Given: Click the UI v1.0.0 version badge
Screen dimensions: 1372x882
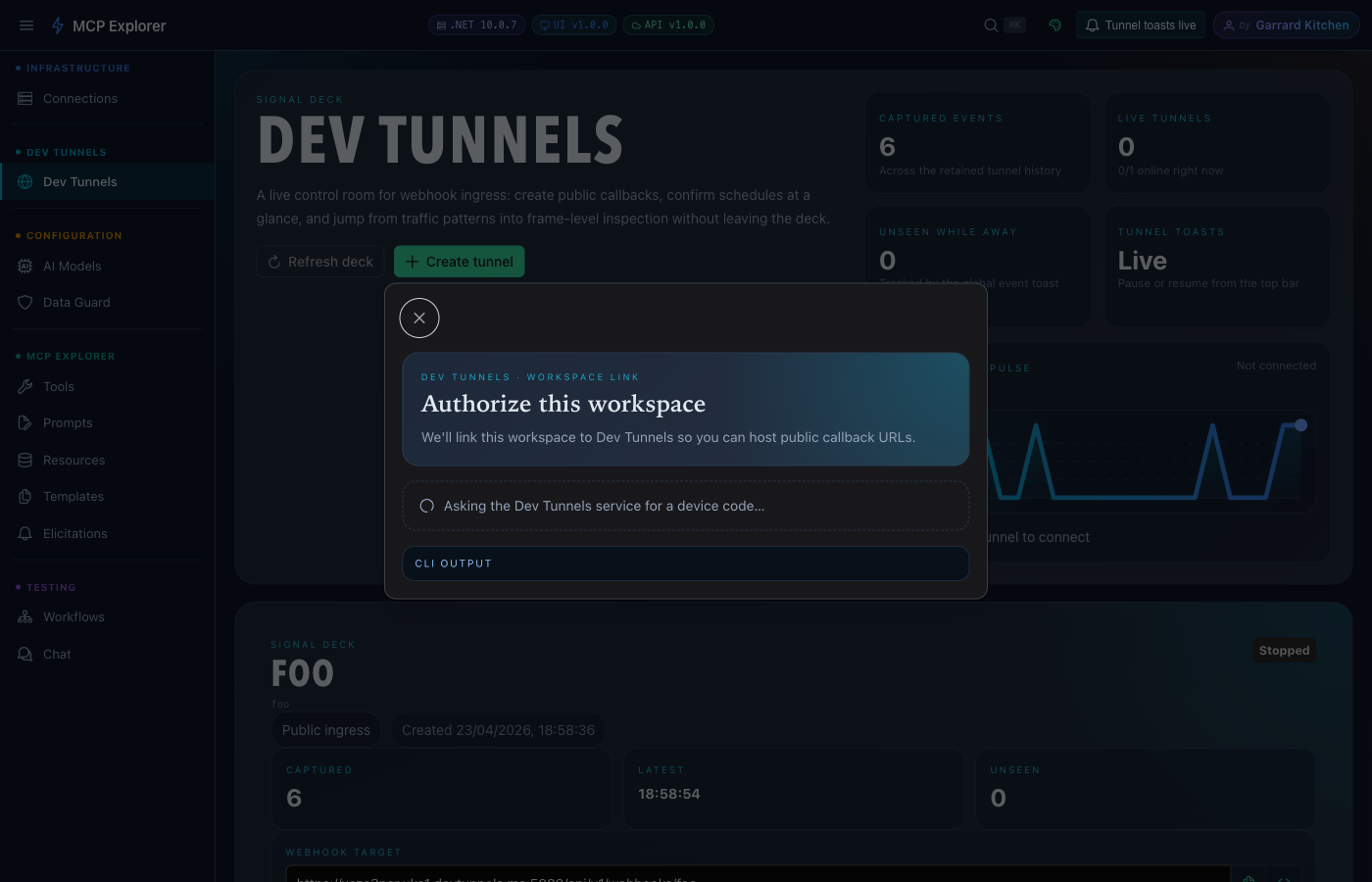Looking at the screenshot, I should click(x=574, y=25).
